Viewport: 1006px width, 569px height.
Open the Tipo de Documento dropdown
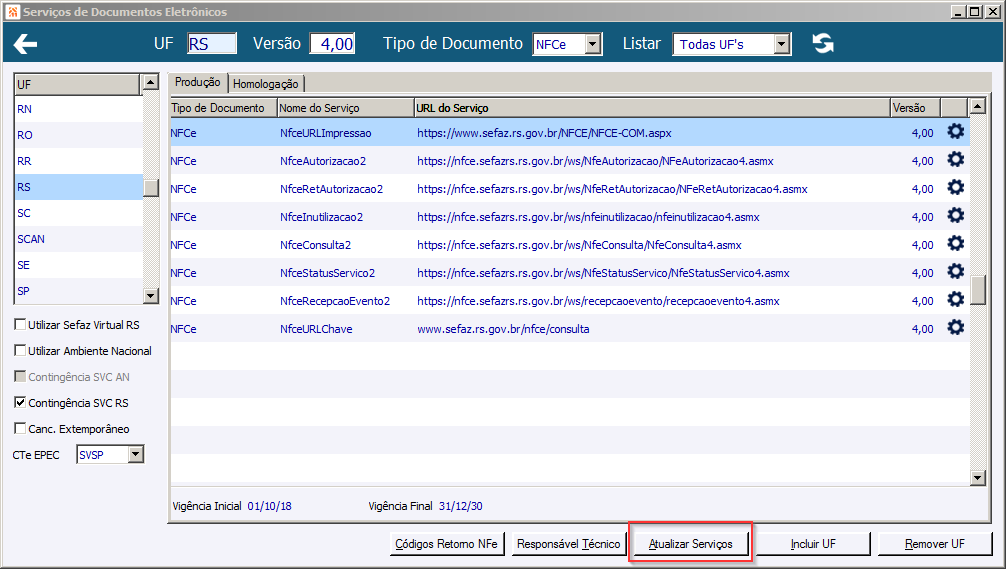pos(593,44)
